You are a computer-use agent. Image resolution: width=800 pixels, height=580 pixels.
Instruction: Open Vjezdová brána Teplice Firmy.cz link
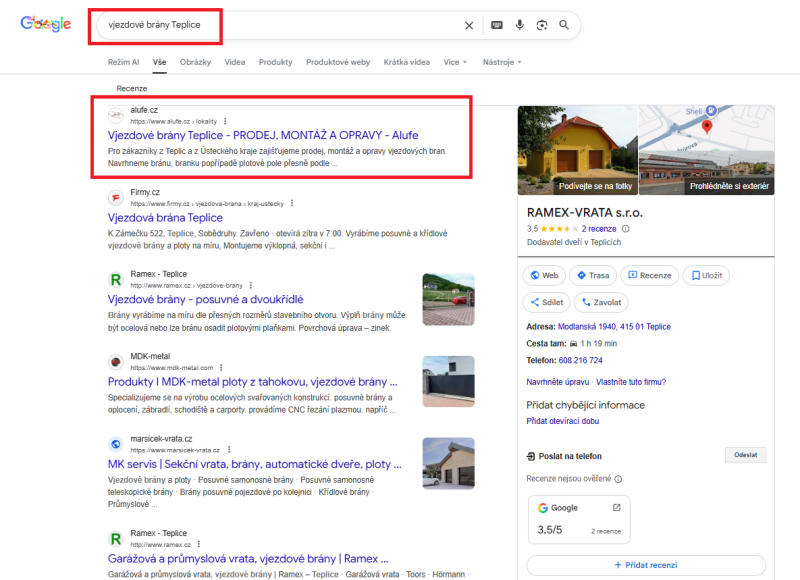point(165,217)
